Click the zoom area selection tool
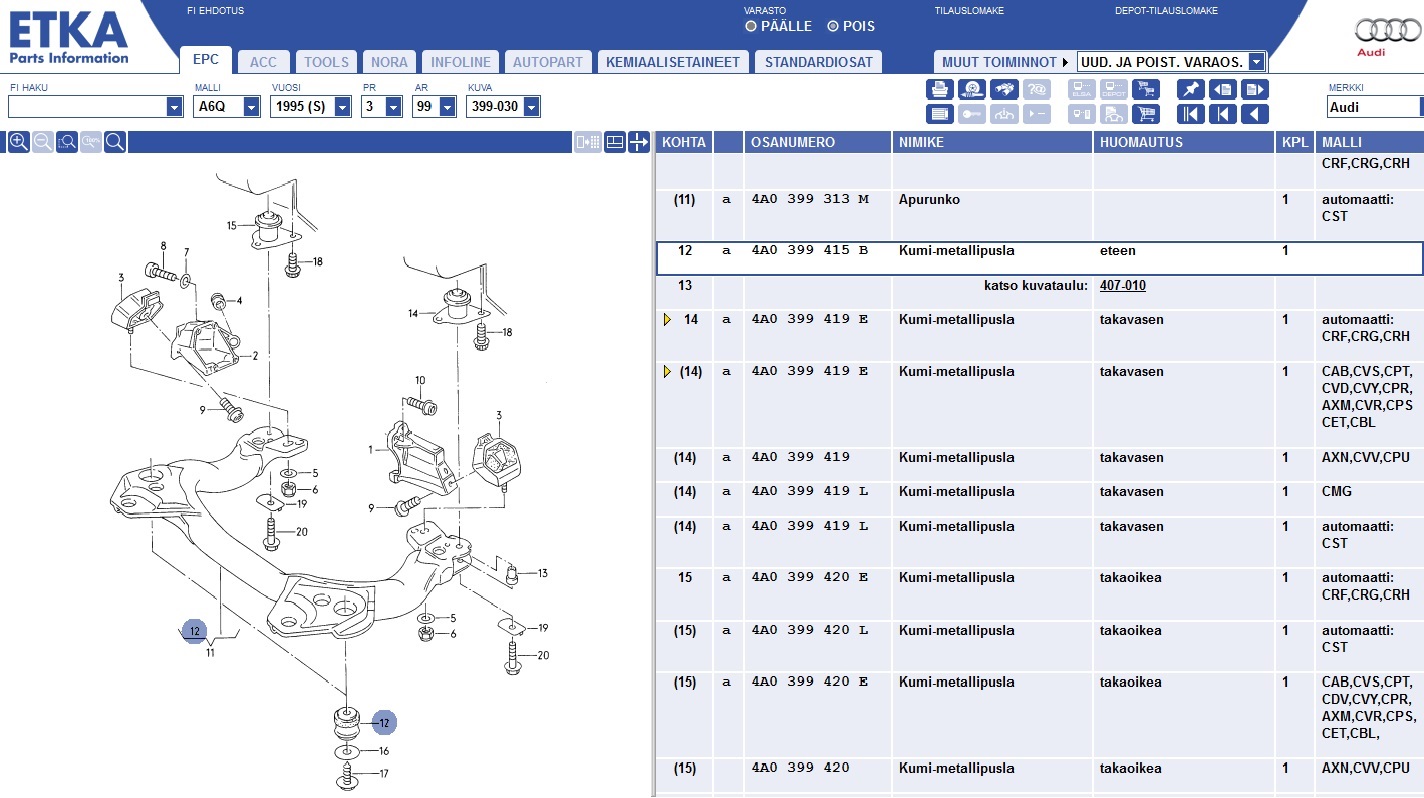 (x=67, y=142)
